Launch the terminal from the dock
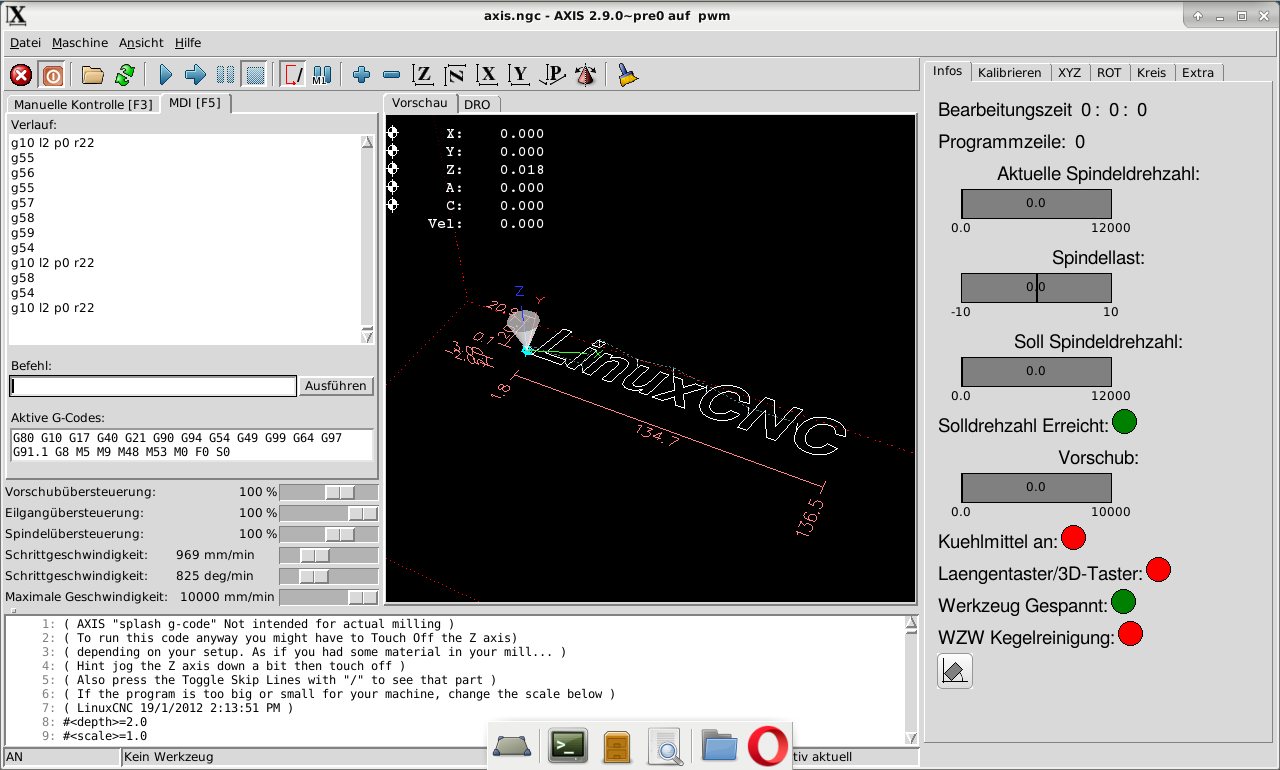1280x770 pixels. click(x=568, y=745)
